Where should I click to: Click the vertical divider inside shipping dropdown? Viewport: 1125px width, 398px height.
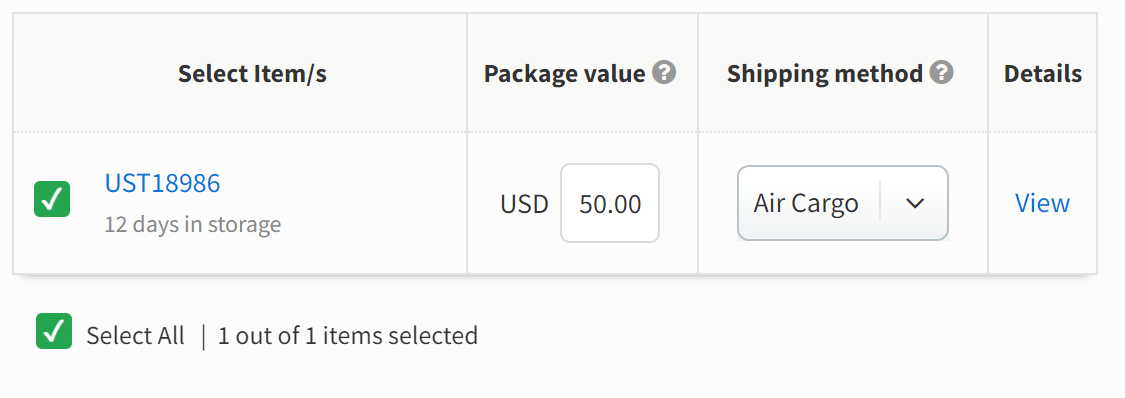(x=880, y=203)
